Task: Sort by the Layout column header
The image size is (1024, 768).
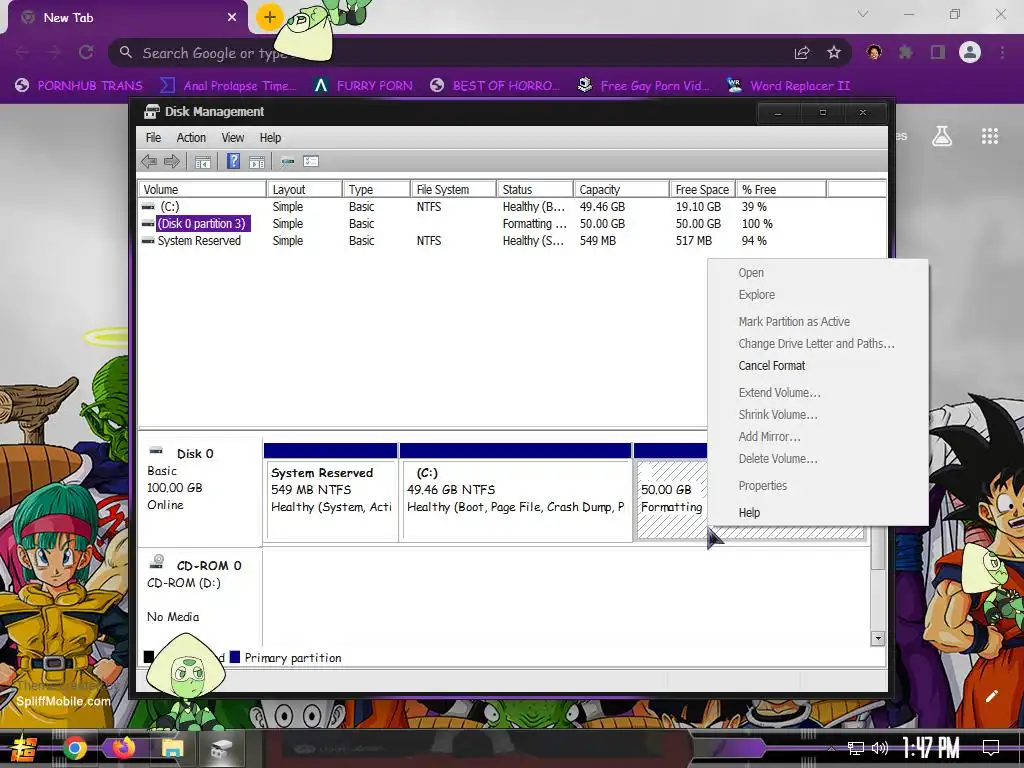Action: pos(304,189)
